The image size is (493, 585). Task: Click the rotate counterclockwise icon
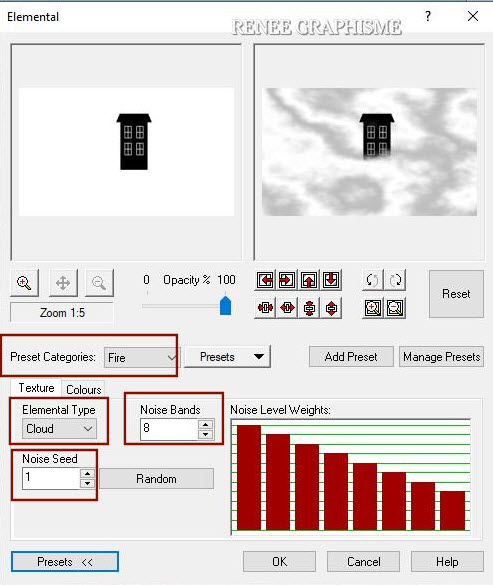[372, 280]
